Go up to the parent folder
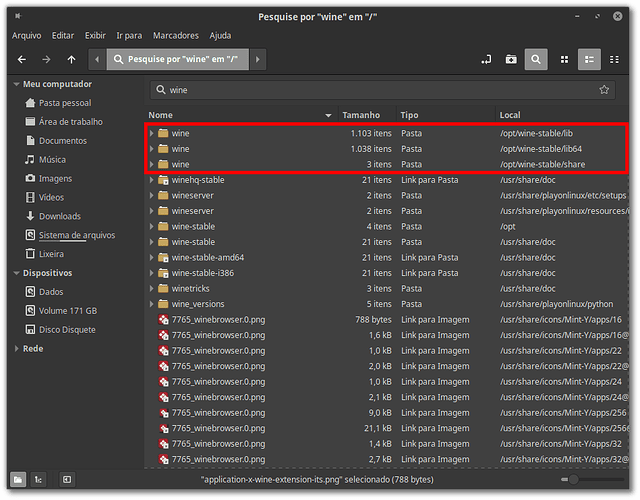This screenshot has width=640, height=500. tap(71, 60)
